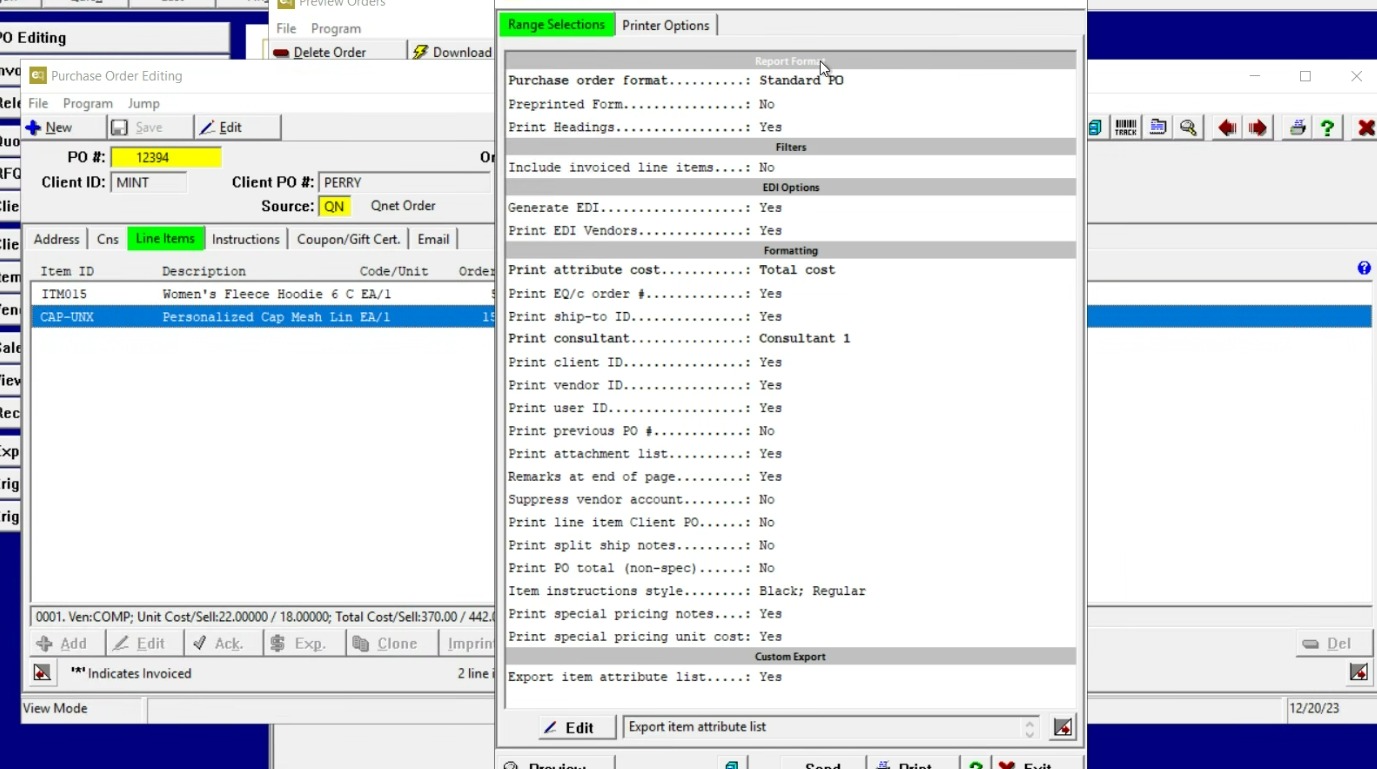Click the barcode TRACK toolbar icon

point(1125,128)
